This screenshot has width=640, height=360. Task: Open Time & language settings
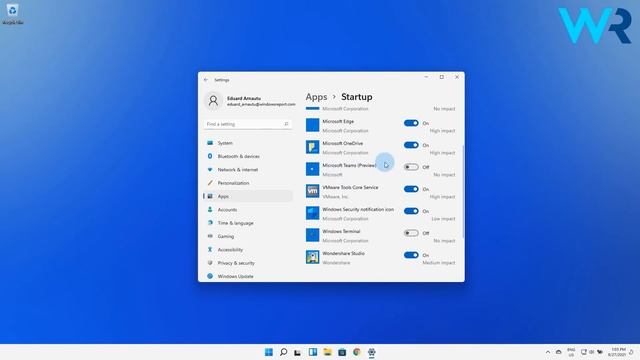(248, 223)
